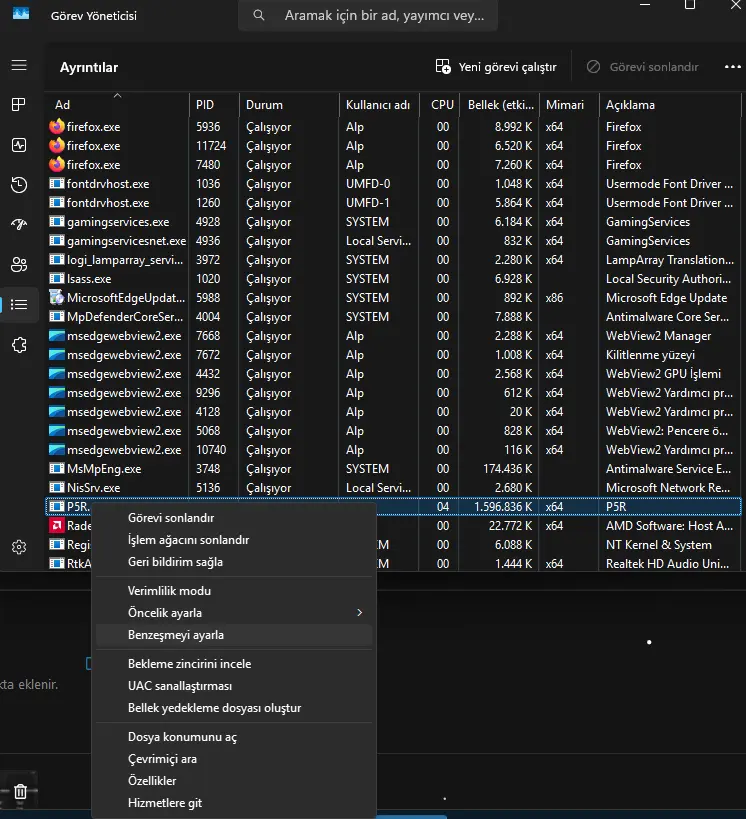746x819 pixels.
Task: Open Task Manager settings gear
Action: (19, 547)
